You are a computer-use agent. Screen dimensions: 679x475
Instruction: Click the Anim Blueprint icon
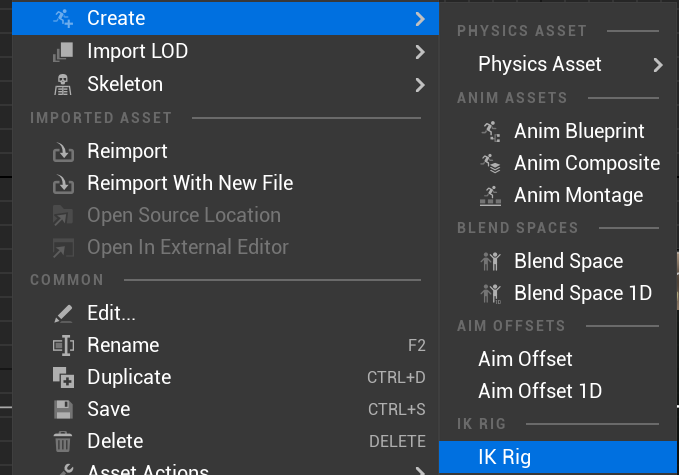point(491,131)
